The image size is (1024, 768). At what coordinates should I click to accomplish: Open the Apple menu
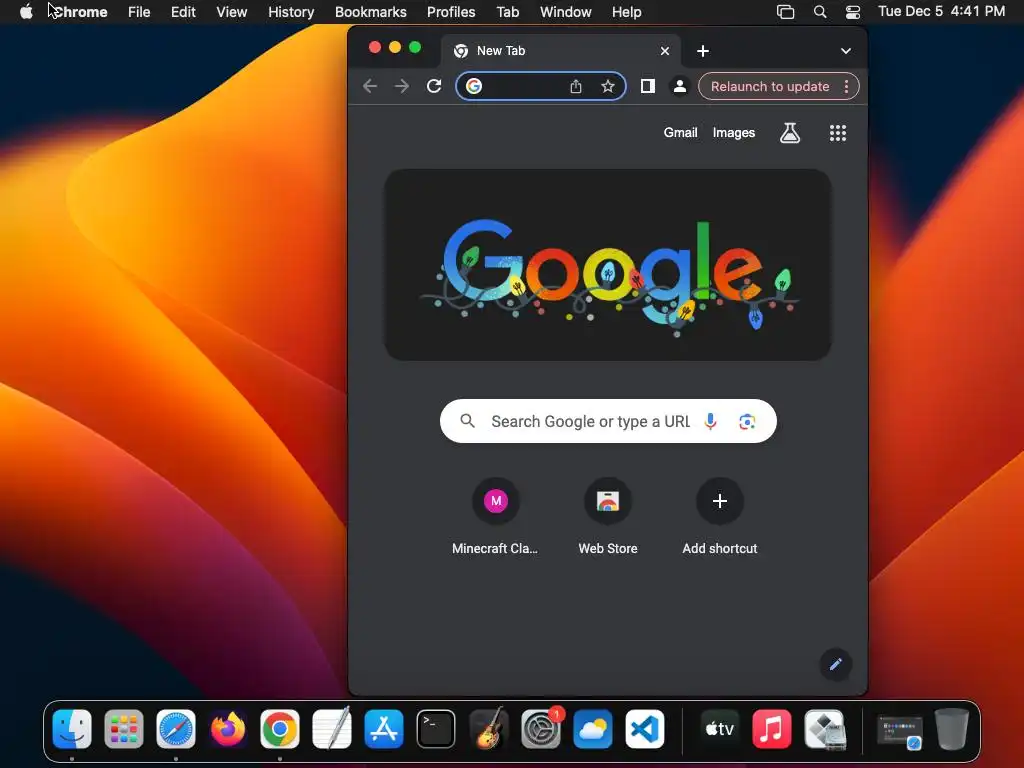pyautogui.click(x=26, y=12)
